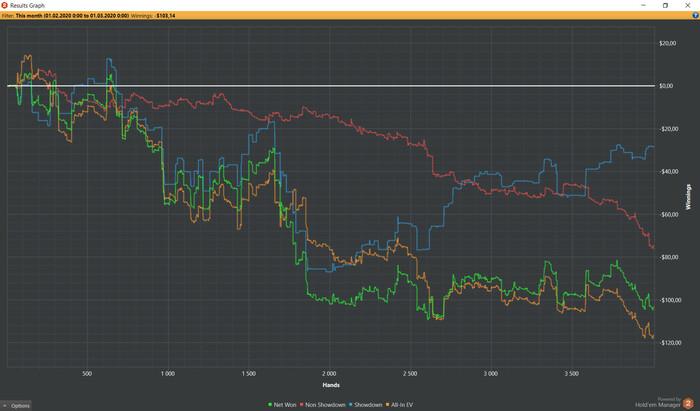This screenshot has width=700, height=411.
Task: Toggle the Net Won legend entry
Action: (282, 405)
